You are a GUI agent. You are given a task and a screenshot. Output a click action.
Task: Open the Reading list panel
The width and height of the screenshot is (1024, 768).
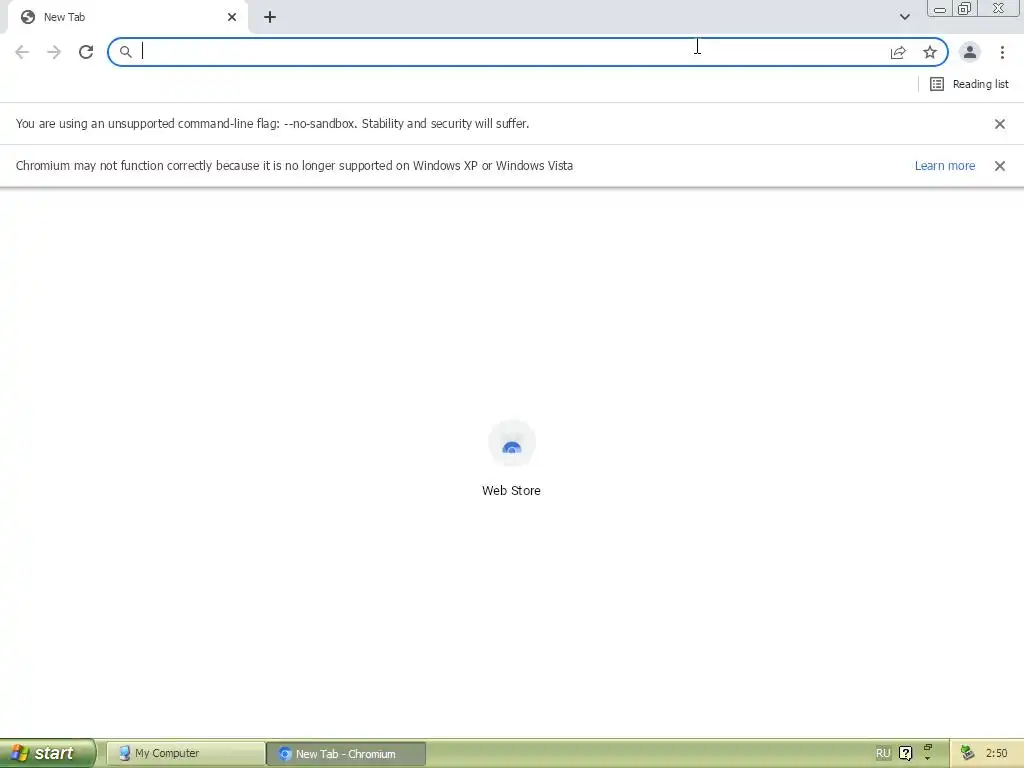pos(969,84)
